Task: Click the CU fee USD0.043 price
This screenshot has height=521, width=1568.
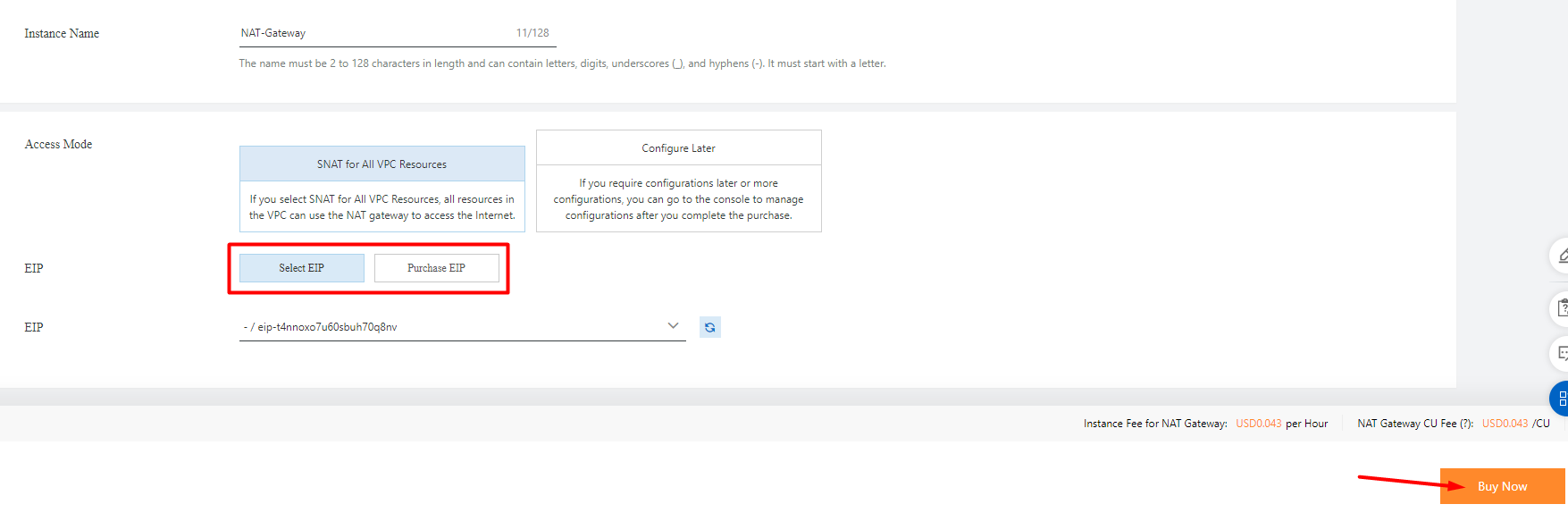Action: 1505,424
